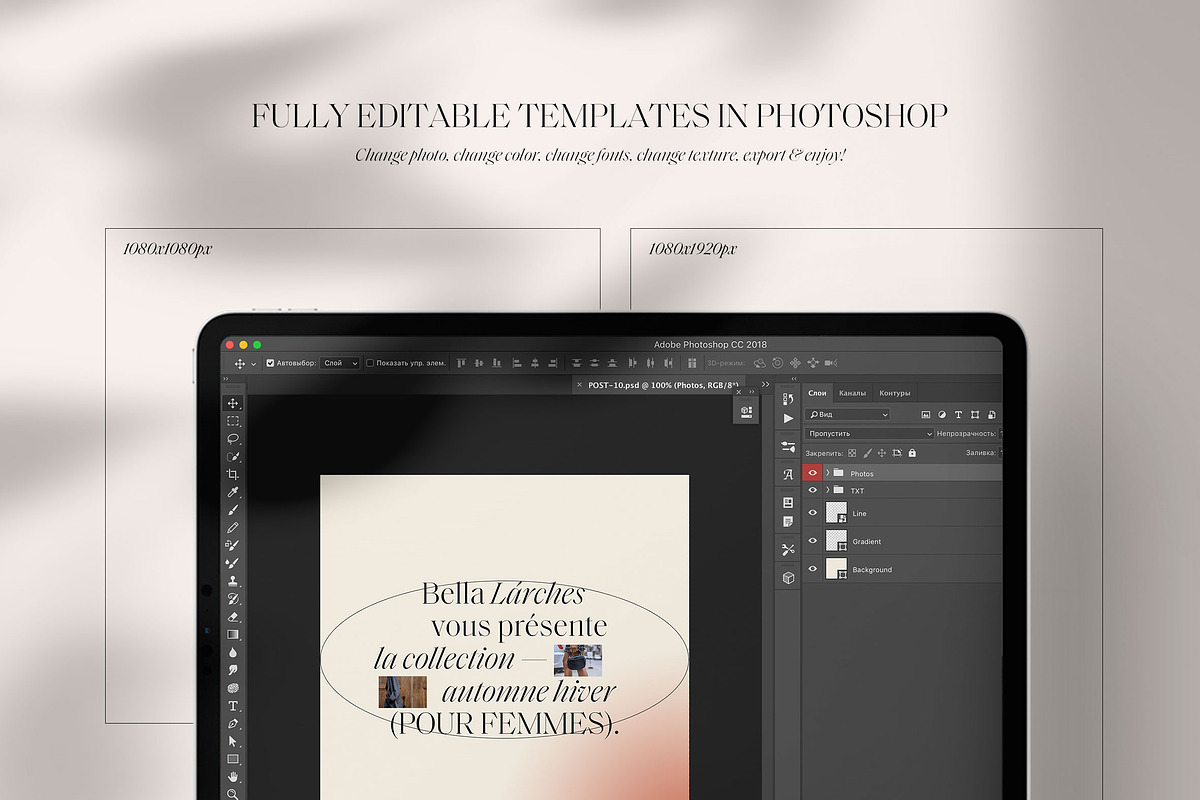1200x800 pixels.
Task: Hide the Line layer
Action: point(812,513)
